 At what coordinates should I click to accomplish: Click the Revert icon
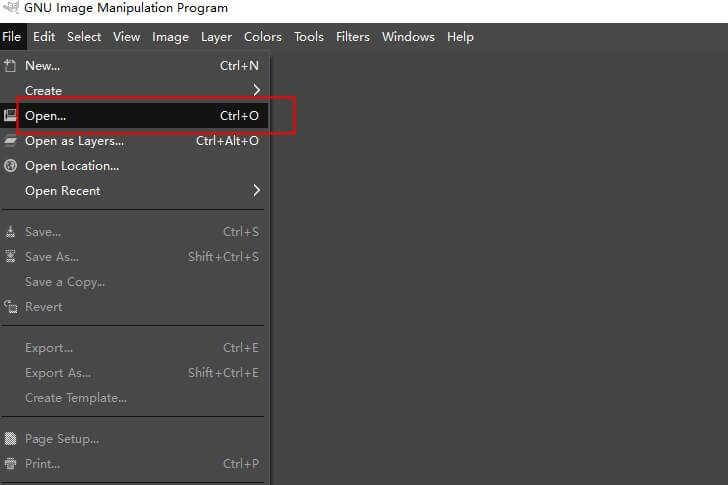click(11, 306)
